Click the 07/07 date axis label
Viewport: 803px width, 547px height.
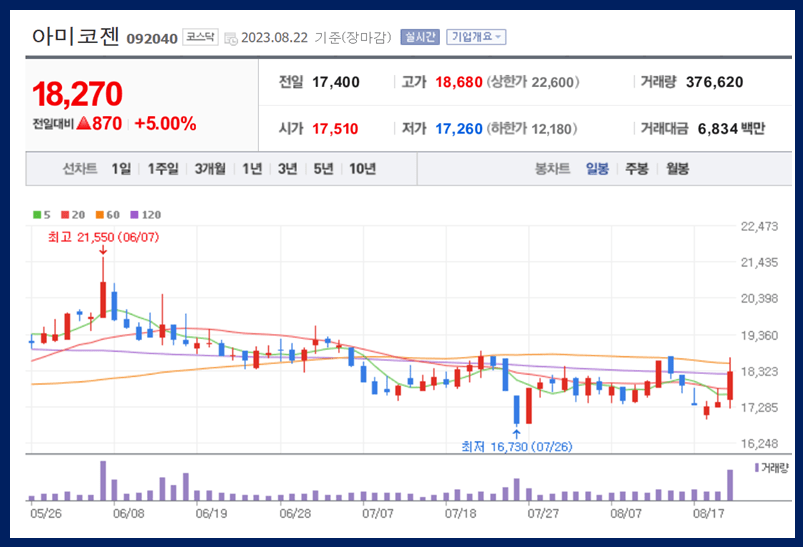click(378, 513)
